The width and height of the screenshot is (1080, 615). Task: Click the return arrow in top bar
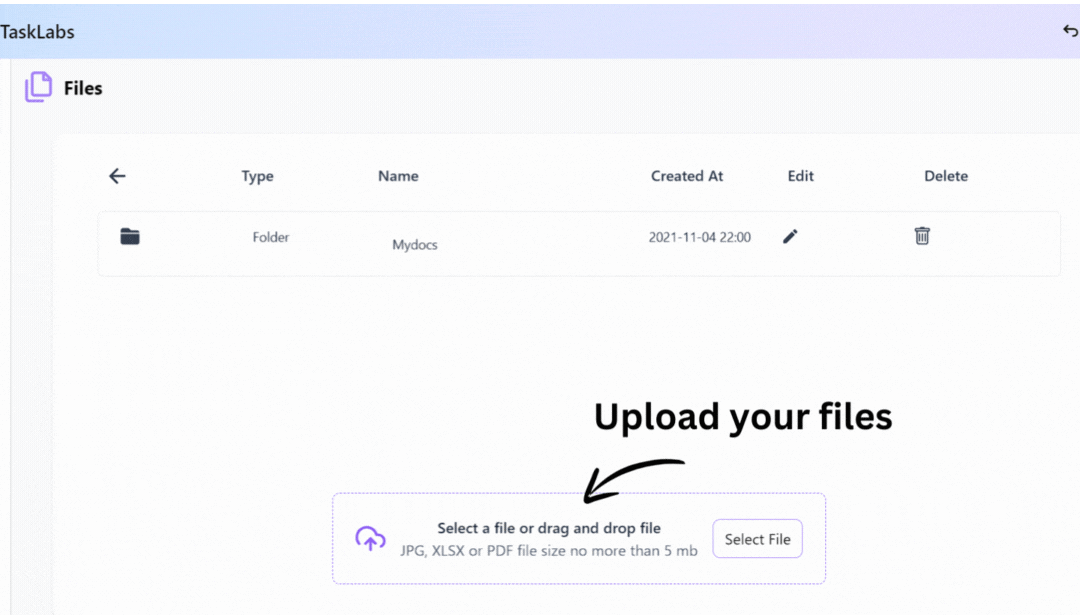pos(1070,31)
